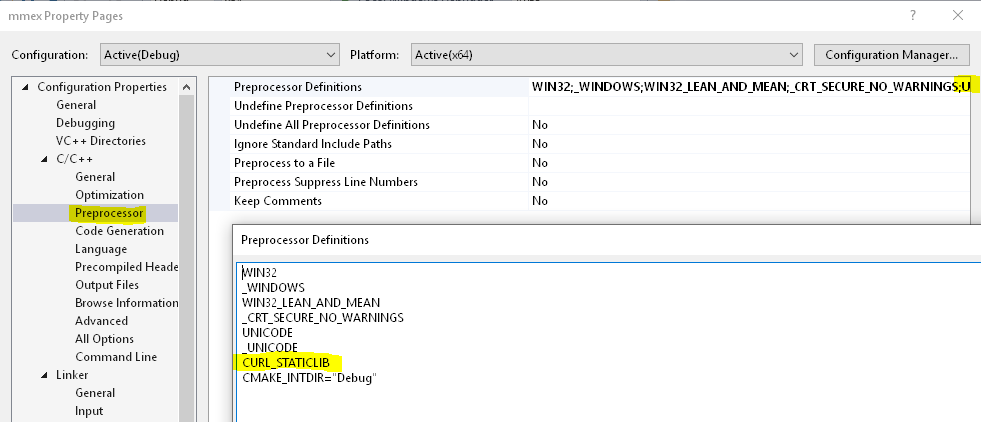Open the Command Line page
Image resolution: width=981 pixels, height=422 pixels.
point(116,357)
